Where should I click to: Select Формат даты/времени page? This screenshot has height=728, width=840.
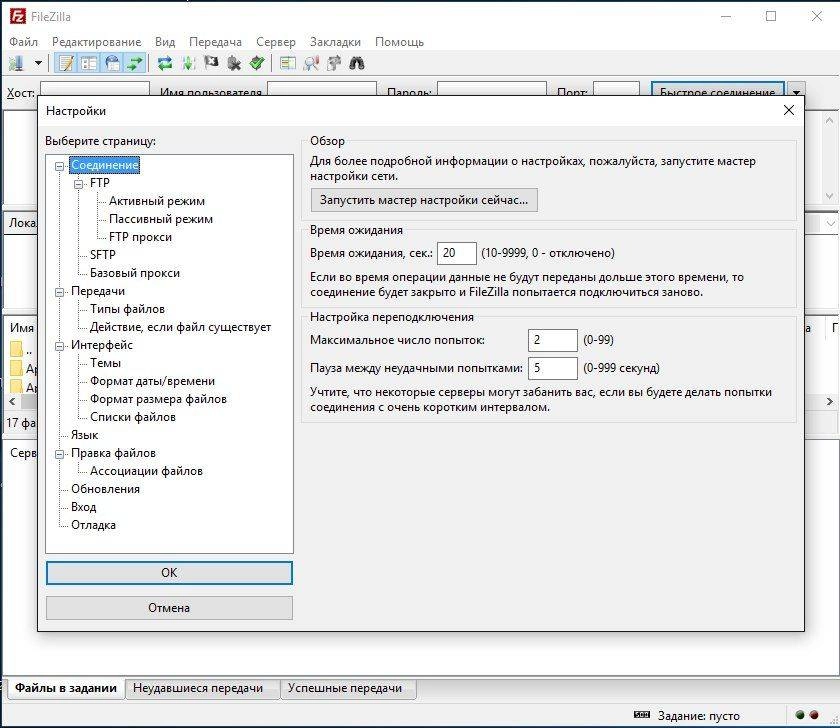click(x=153, y=381)
